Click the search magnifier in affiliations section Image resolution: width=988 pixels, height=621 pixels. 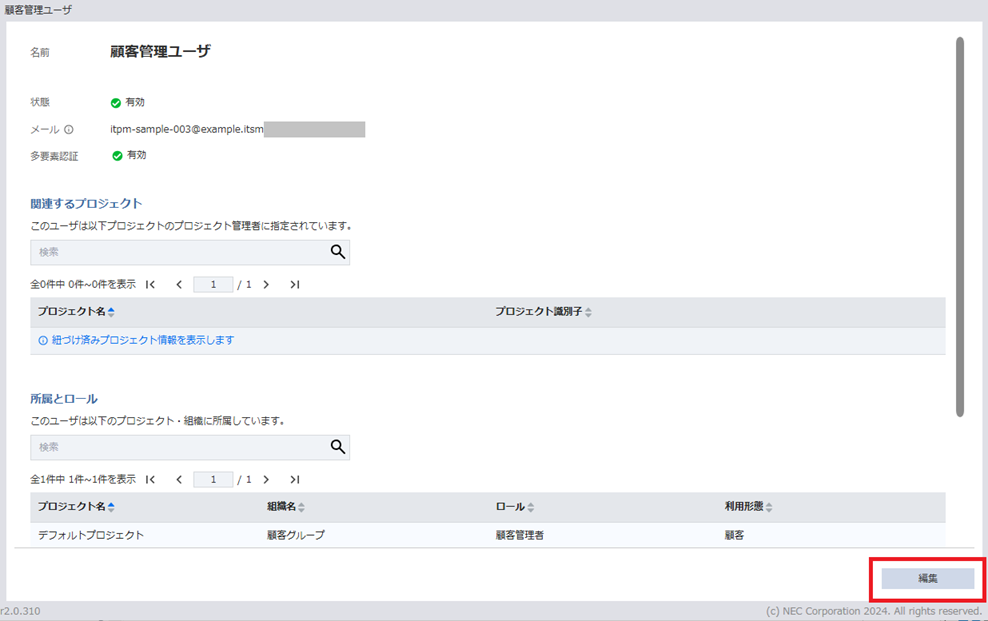[x=338, y=447]
